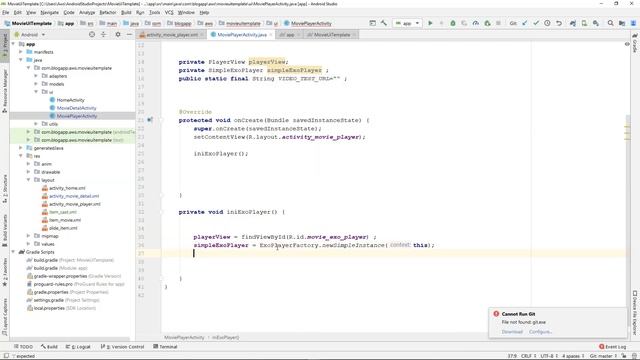The width and height of the screenshot is (640, 360).
Task: Expand the adapters package
Action: (x=36, y=76)
